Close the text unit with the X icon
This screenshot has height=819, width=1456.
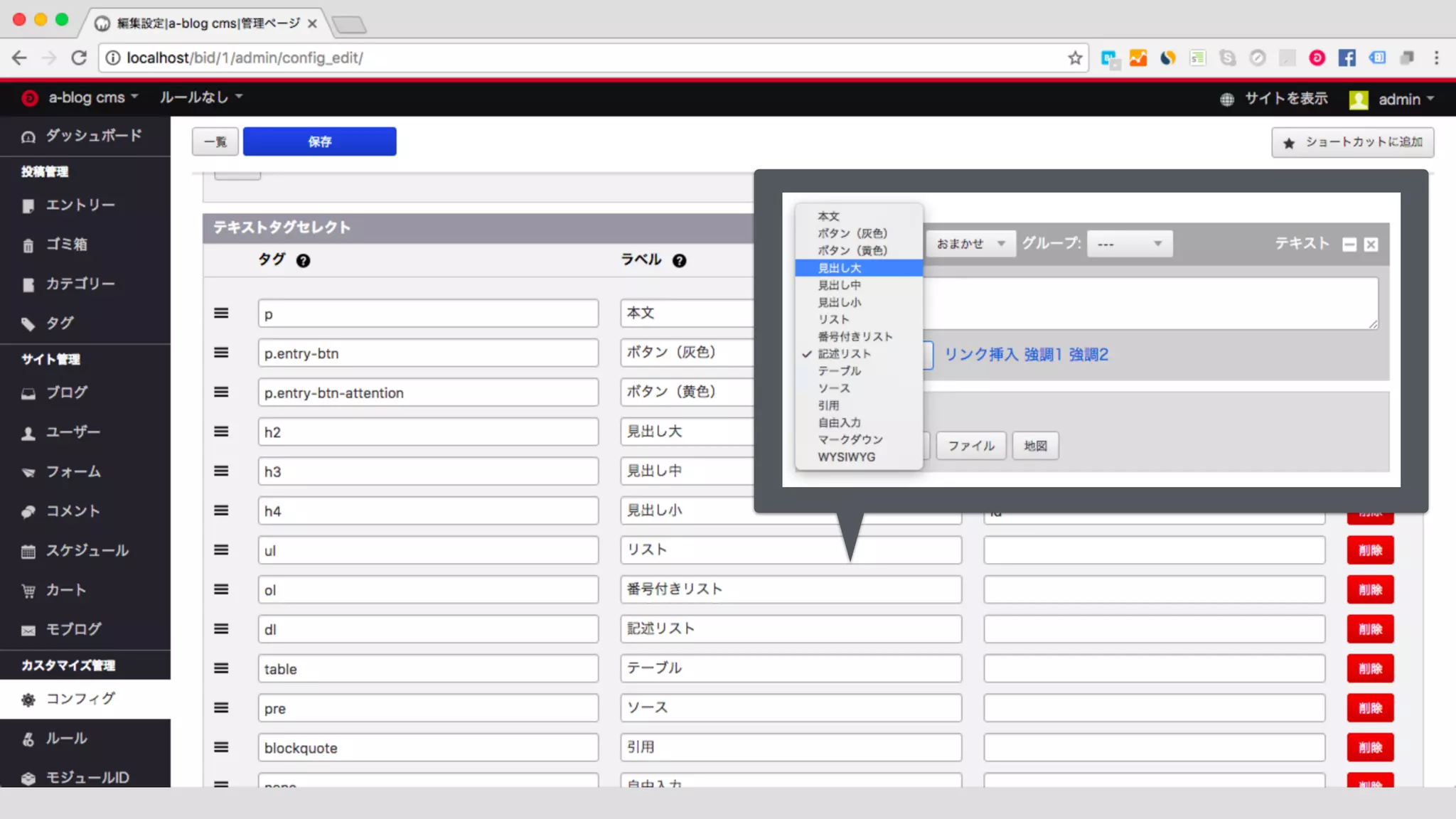tap(1371, 245)
